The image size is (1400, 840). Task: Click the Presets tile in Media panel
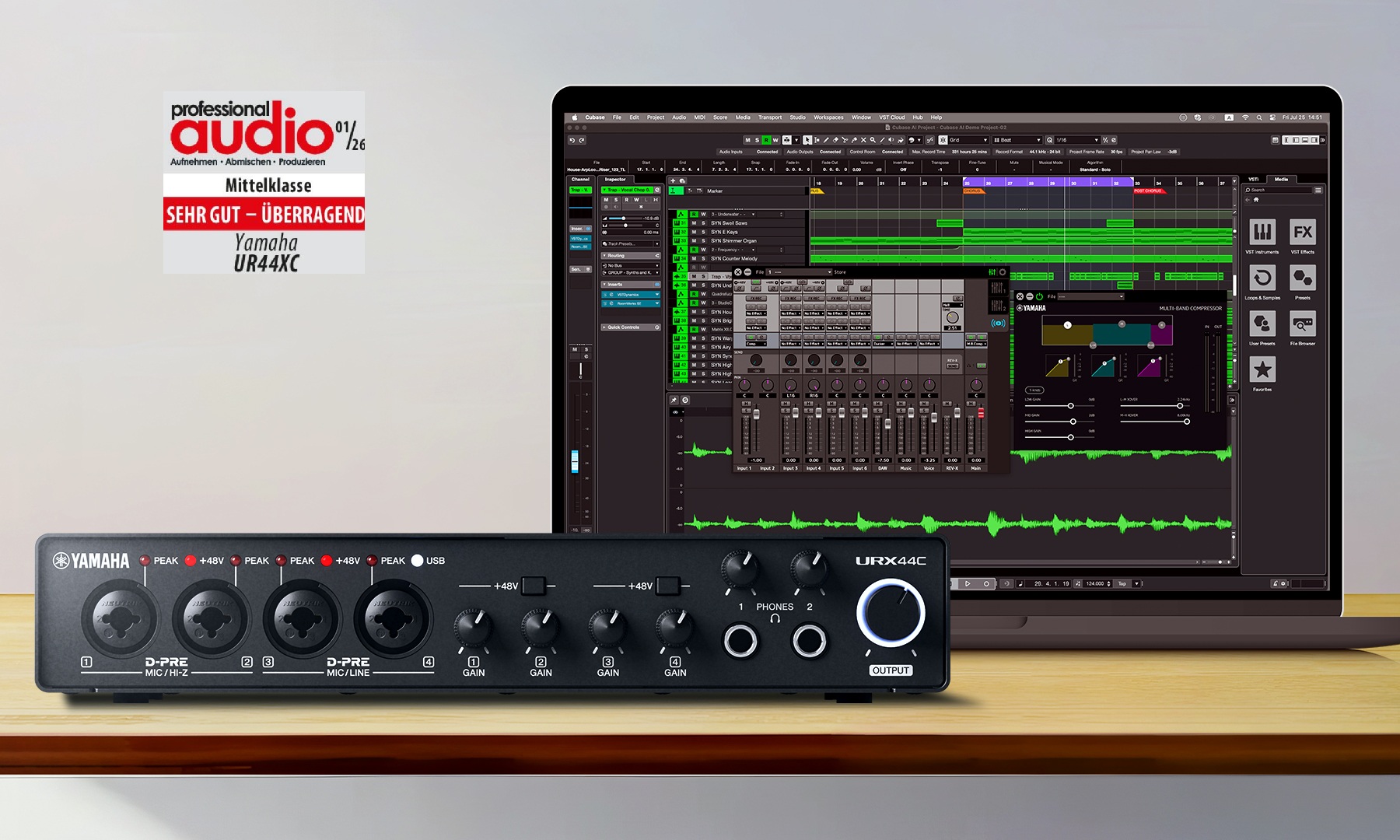tap(1302, 278)
